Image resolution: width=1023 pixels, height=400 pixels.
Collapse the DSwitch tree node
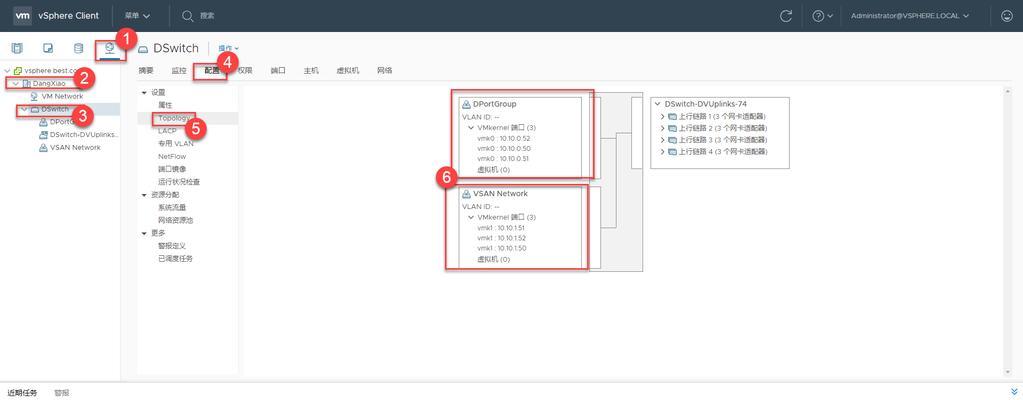click(x=24, y=109)
